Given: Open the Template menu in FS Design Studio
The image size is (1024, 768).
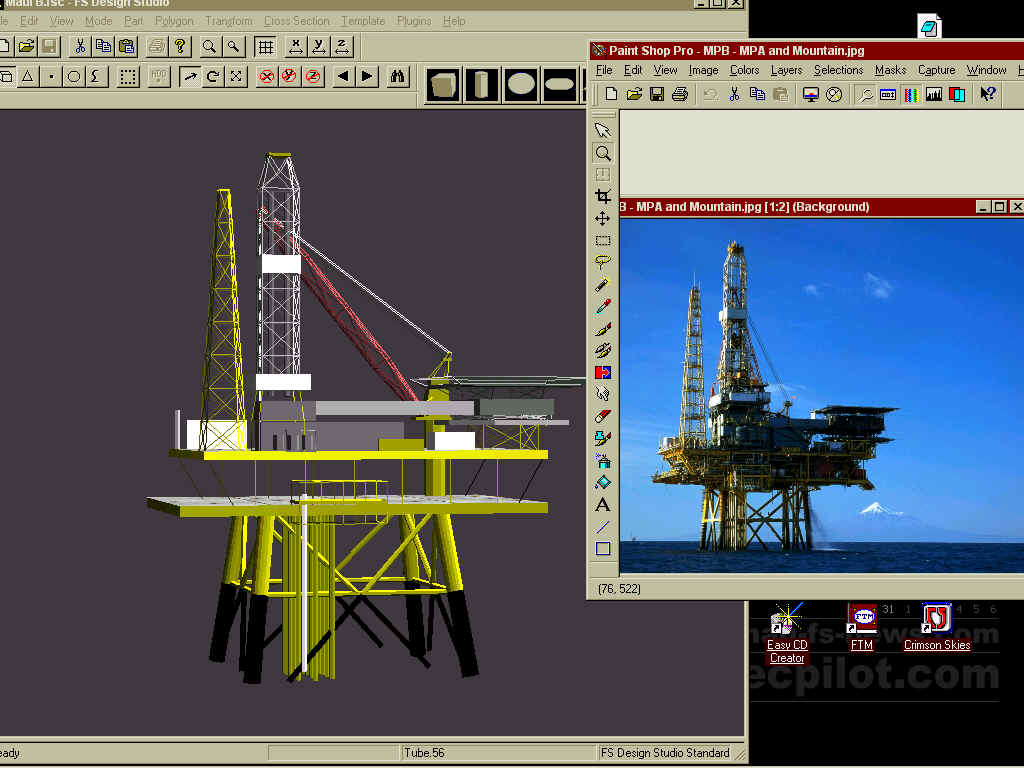Looking at the screenshot, I should [x=363, y=21].
